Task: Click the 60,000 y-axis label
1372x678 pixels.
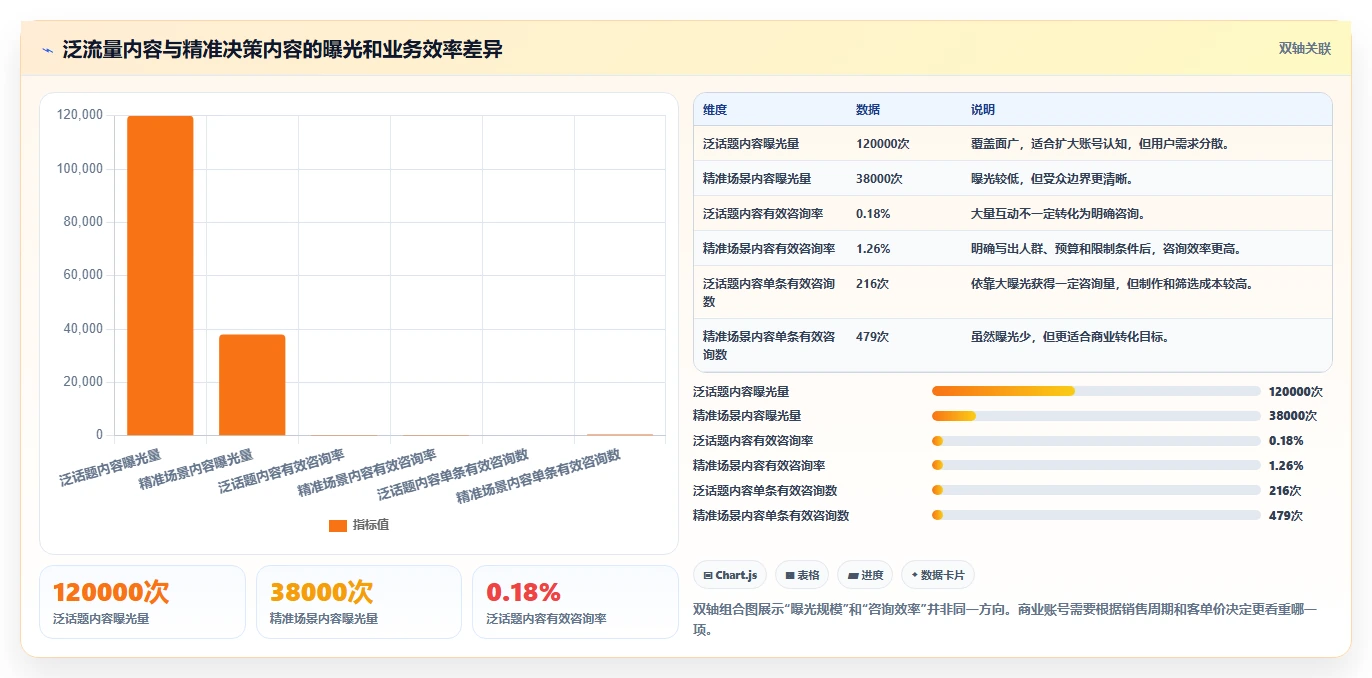Action: [x=83, y=275]
